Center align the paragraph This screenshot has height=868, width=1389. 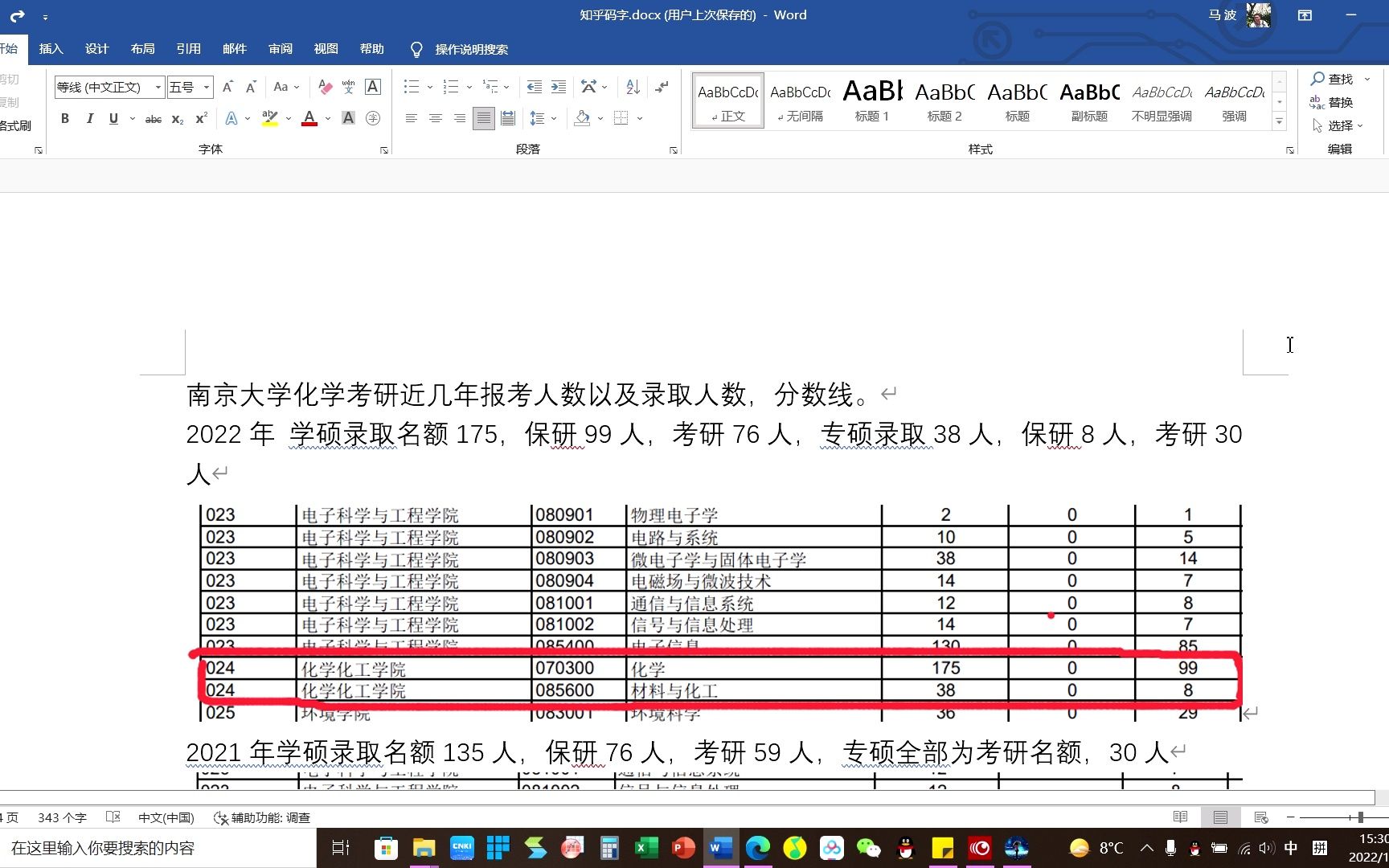pyautogui.click(x=435, y=118)
